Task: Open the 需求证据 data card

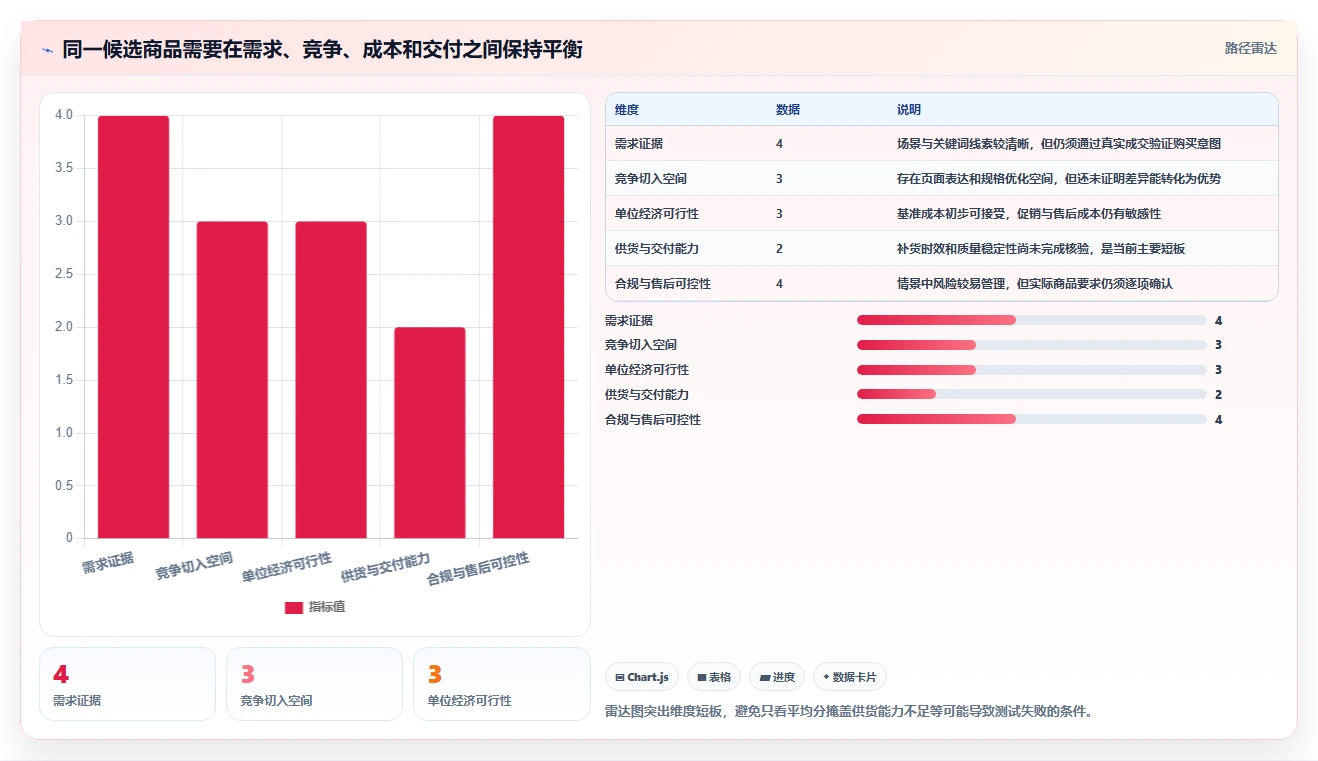Action: 127,684
